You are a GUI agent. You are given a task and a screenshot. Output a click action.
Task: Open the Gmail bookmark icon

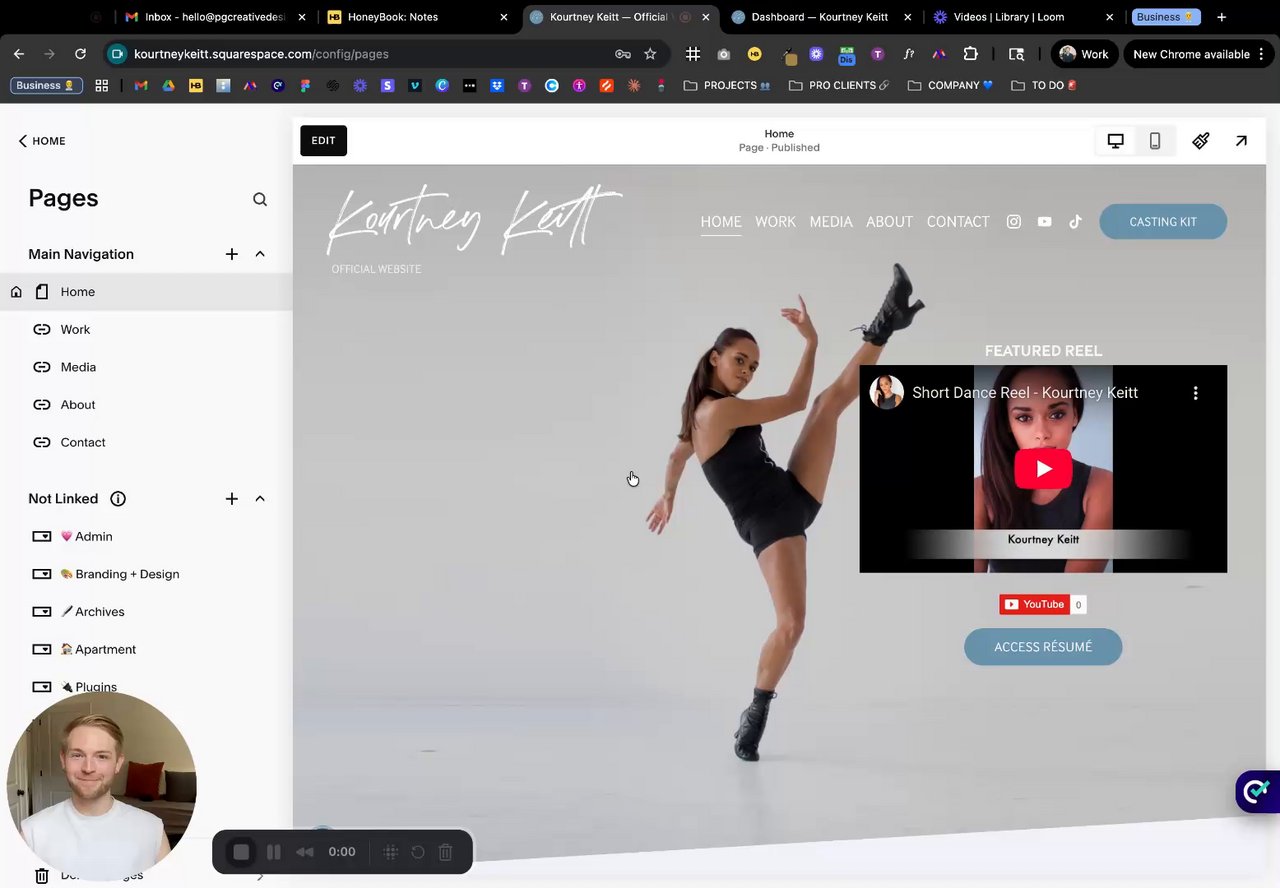pos(141,86)
